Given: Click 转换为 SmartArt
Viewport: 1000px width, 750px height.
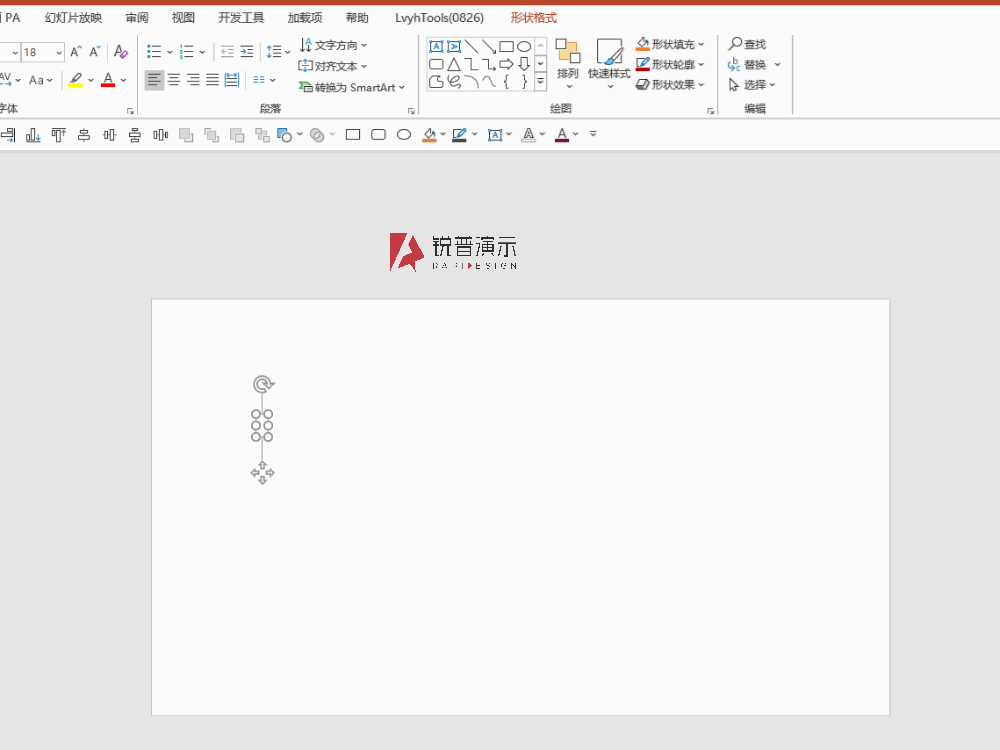Looking at the screenshot, I should pos(352,87).
